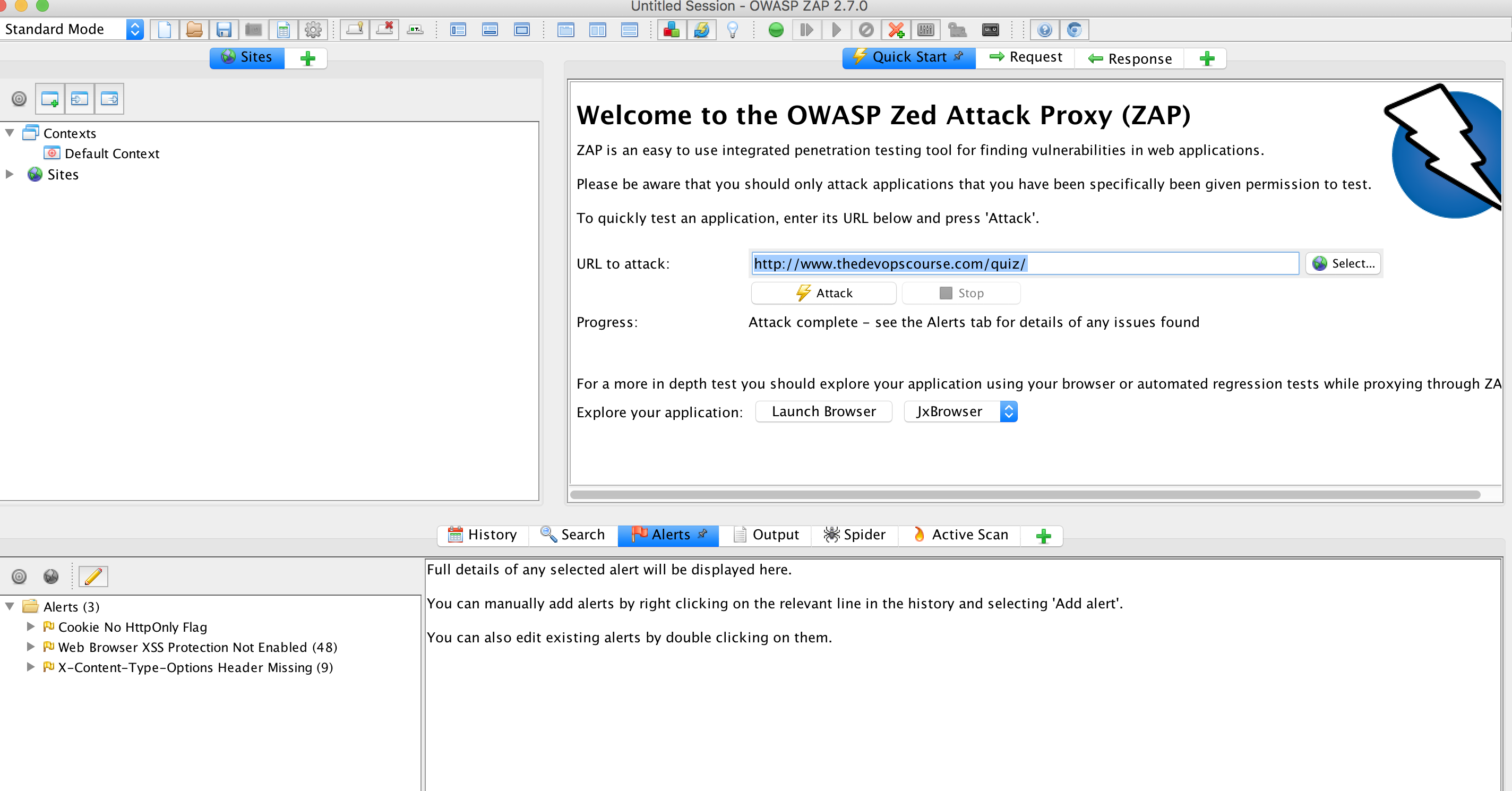1512x791 pixels.
Task: Select the Sites tab in left panel
Action: pos(247,57)
